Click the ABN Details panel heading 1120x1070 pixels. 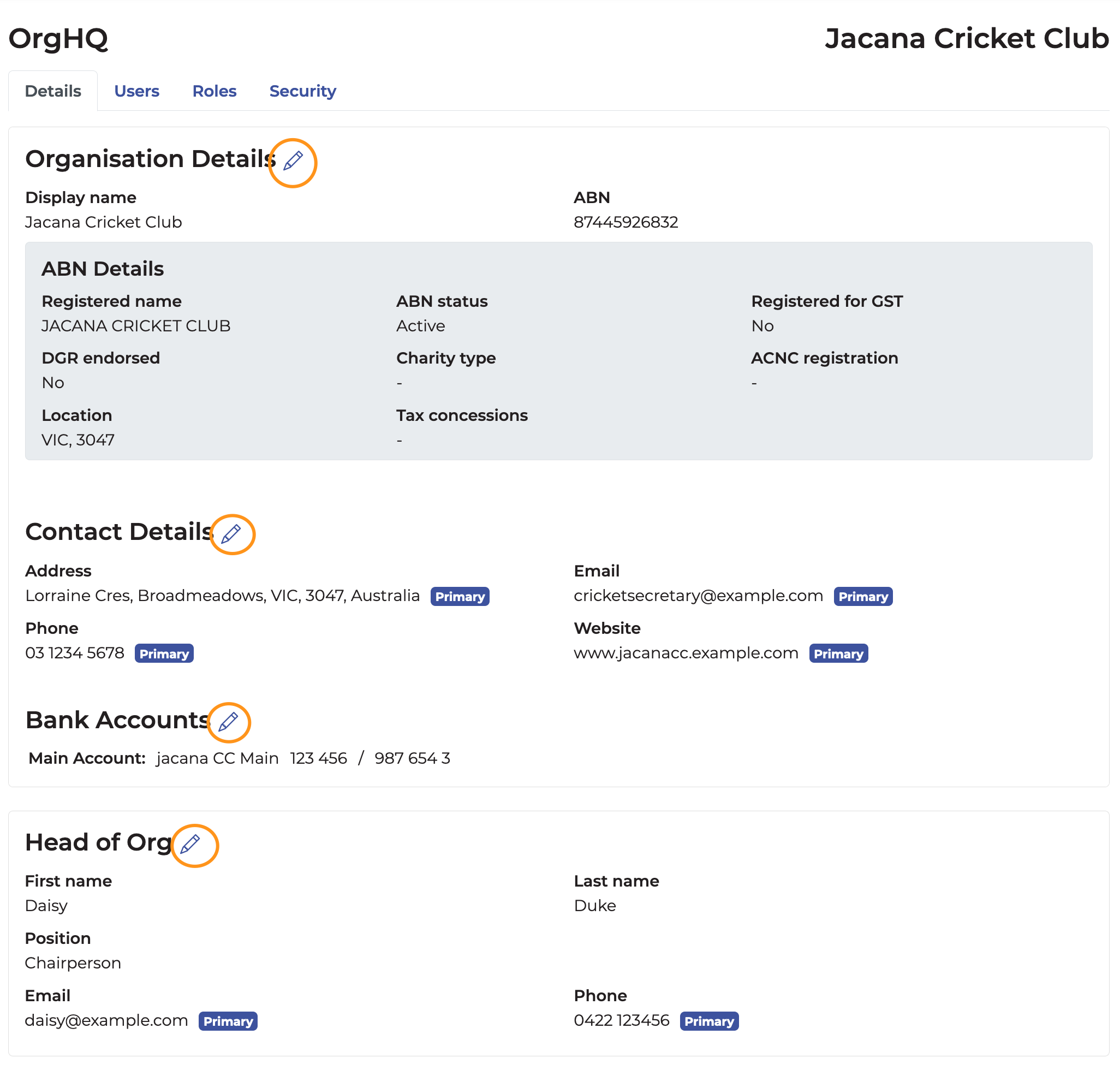(x=103, y=269)
